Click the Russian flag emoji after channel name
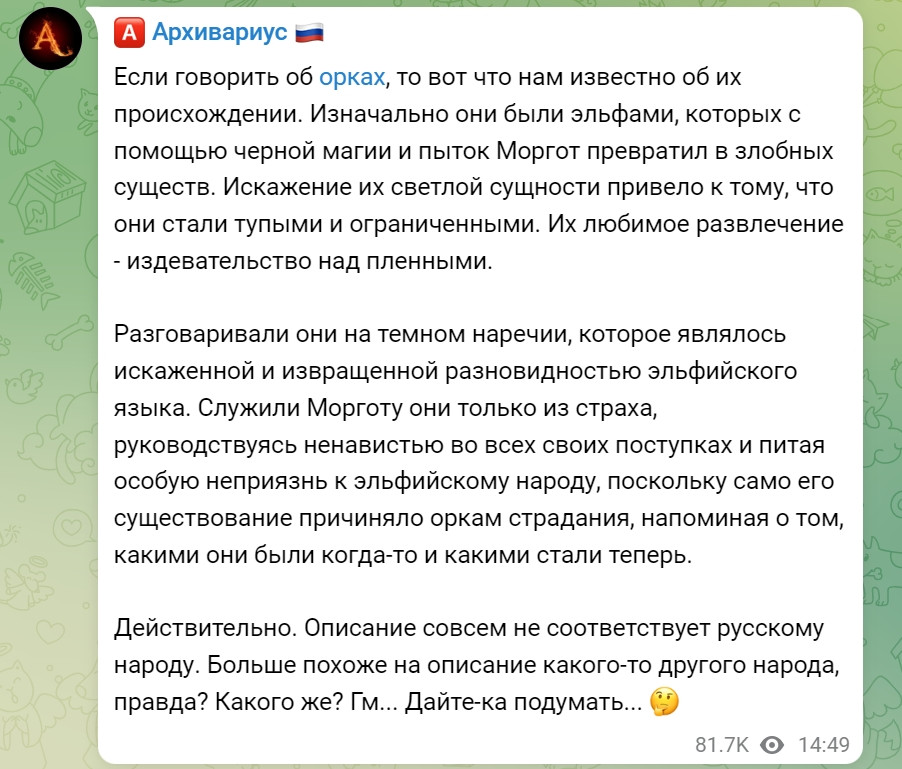Viewport: 902px width, 769px height. [310, 34]
